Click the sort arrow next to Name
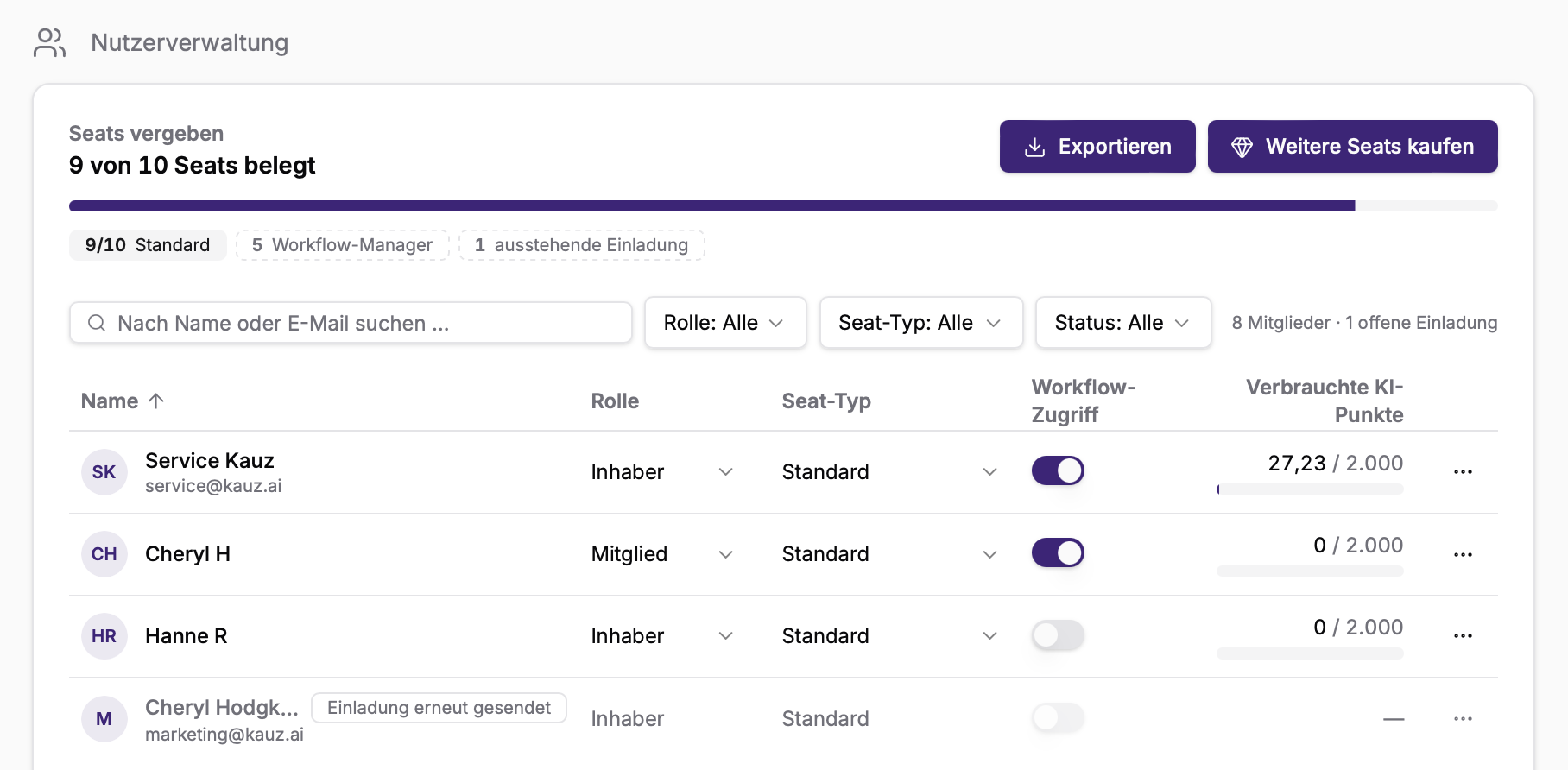 point(156,401)
